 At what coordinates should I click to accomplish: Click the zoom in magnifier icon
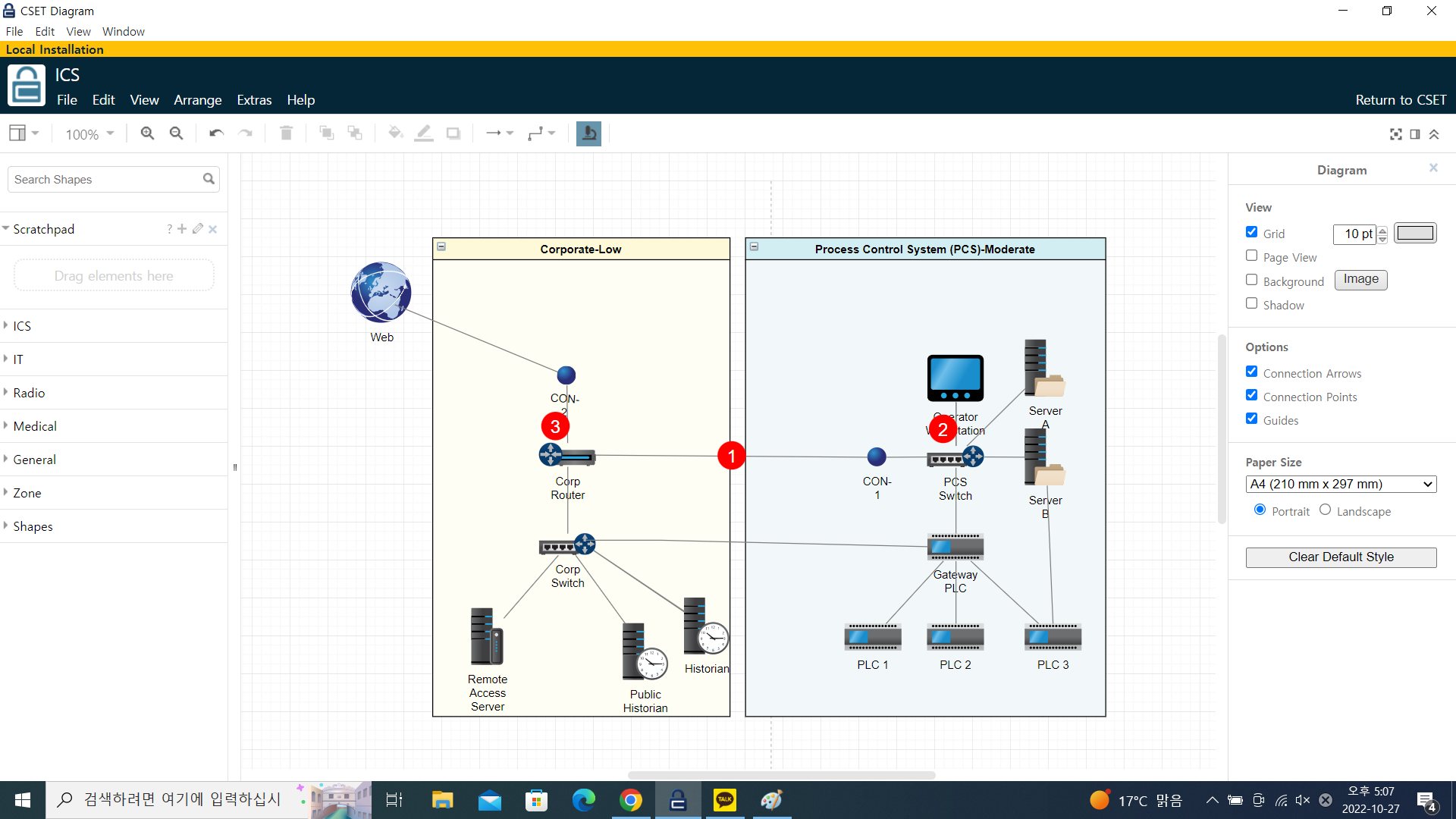(147, 133)
